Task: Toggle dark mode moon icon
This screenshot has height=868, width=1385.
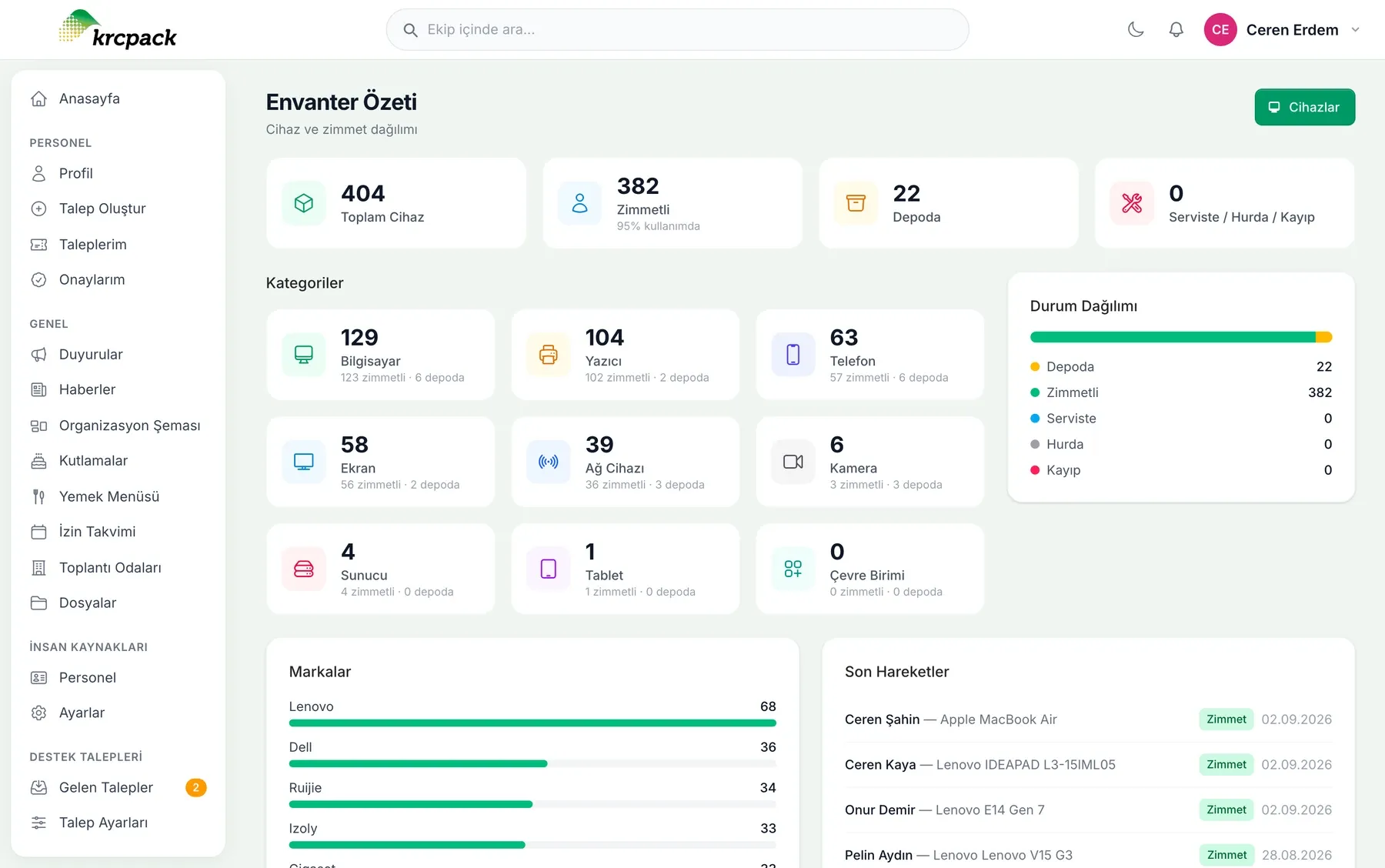Action: [1136, 30]
